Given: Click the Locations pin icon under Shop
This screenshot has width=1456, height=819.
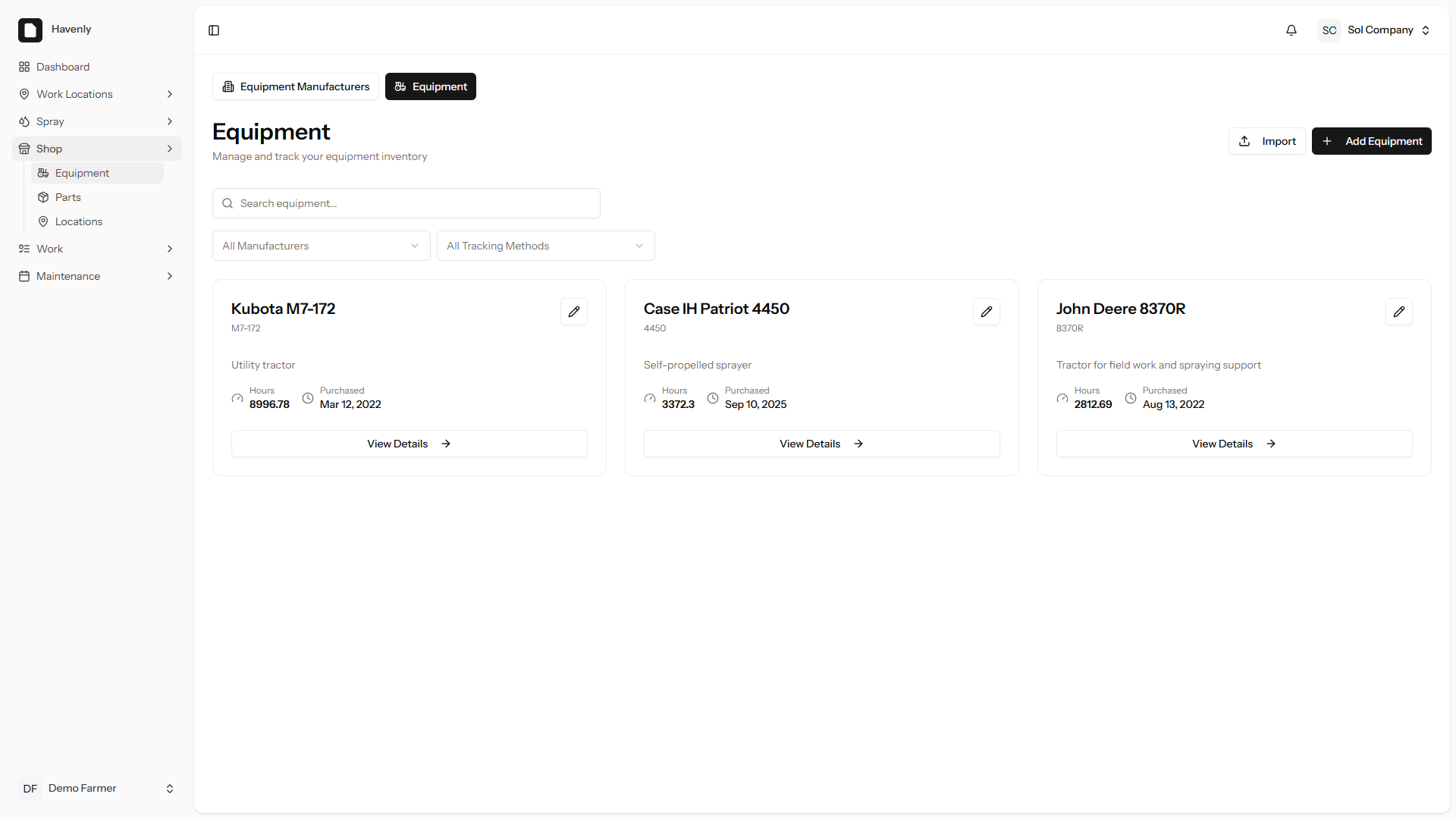Looking at the screenshot, I should click(43, 221).
